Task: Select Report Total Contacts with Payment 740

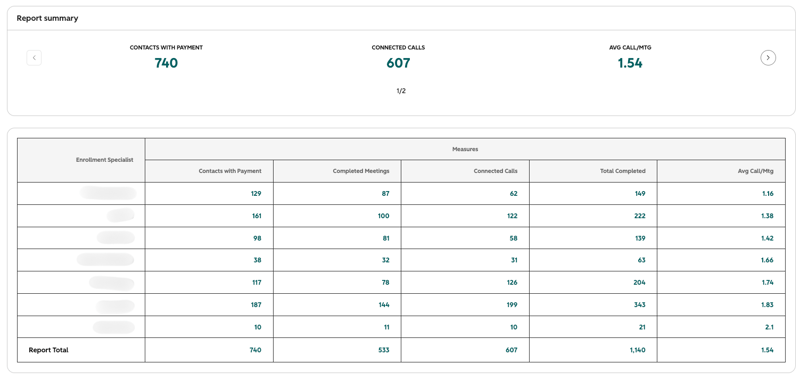Action: pos(256,350)
